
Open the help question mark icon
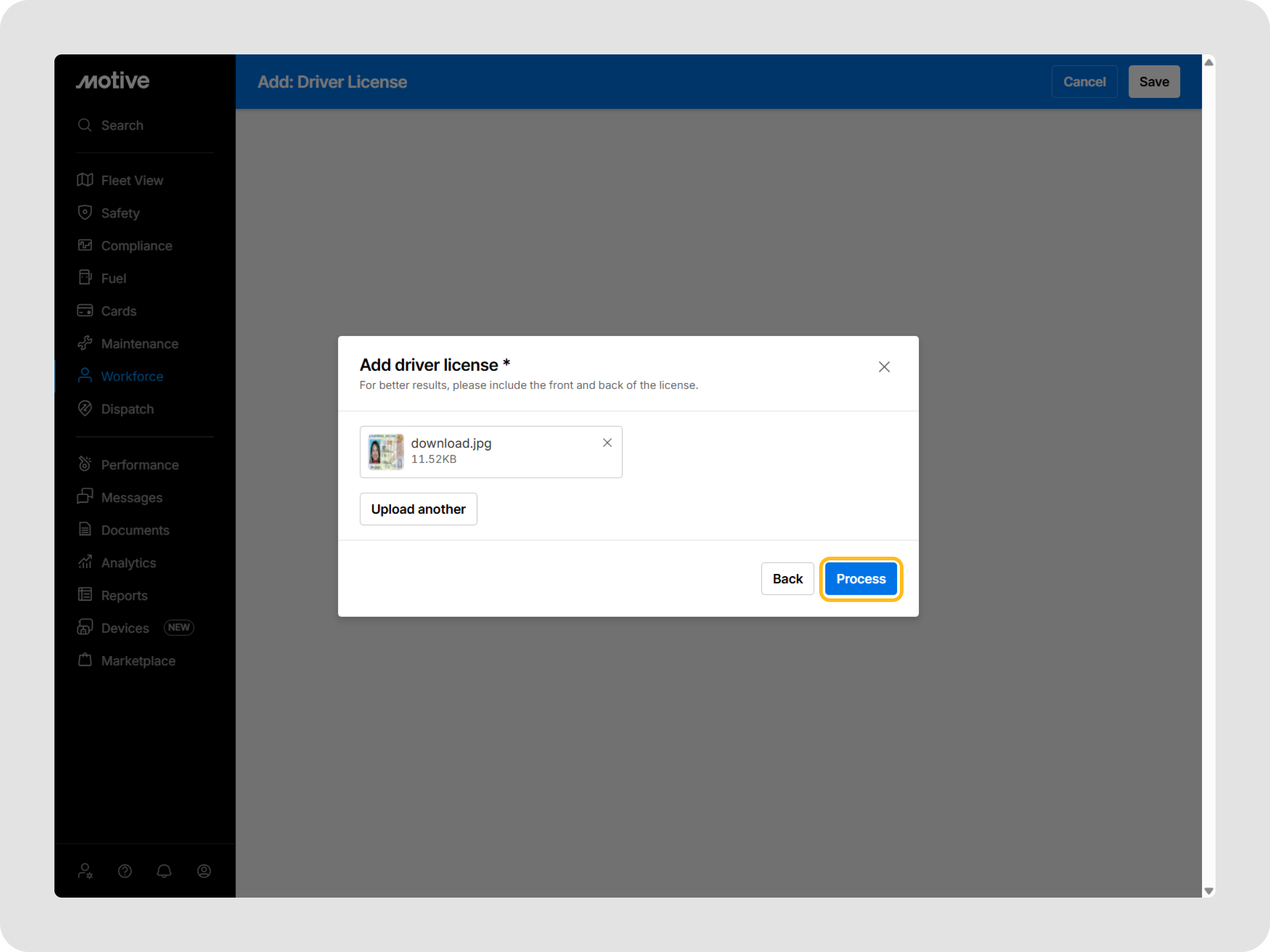(125, 871)
